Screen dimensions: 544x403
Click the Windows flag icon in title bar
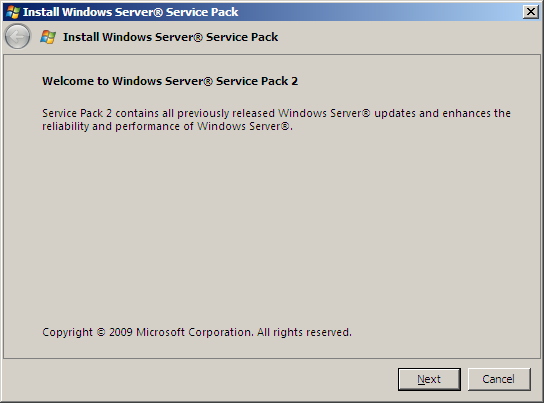click(x=13, y=12)
